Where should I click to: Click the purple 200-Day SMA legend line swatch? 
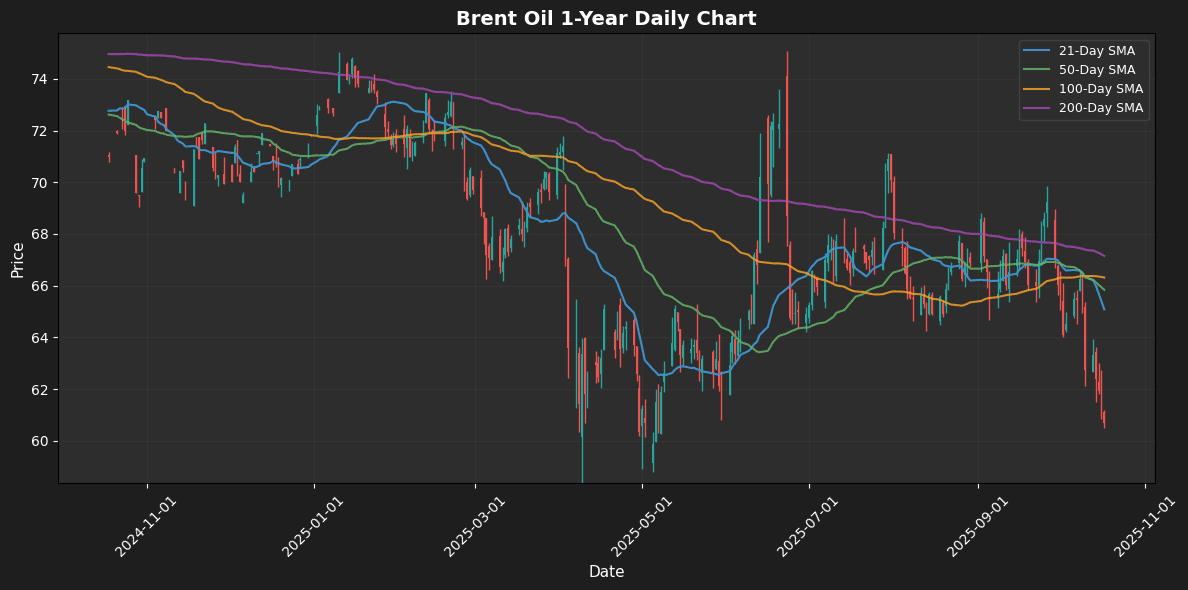[x=1039, y=108]
